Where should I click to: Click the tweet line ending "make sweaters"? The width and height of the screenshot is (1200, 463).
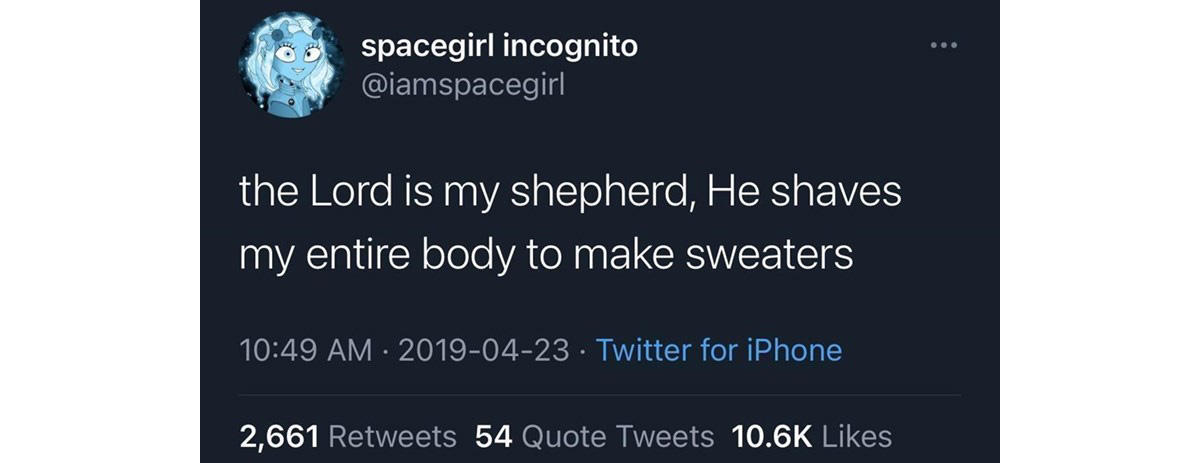[546, 256]
